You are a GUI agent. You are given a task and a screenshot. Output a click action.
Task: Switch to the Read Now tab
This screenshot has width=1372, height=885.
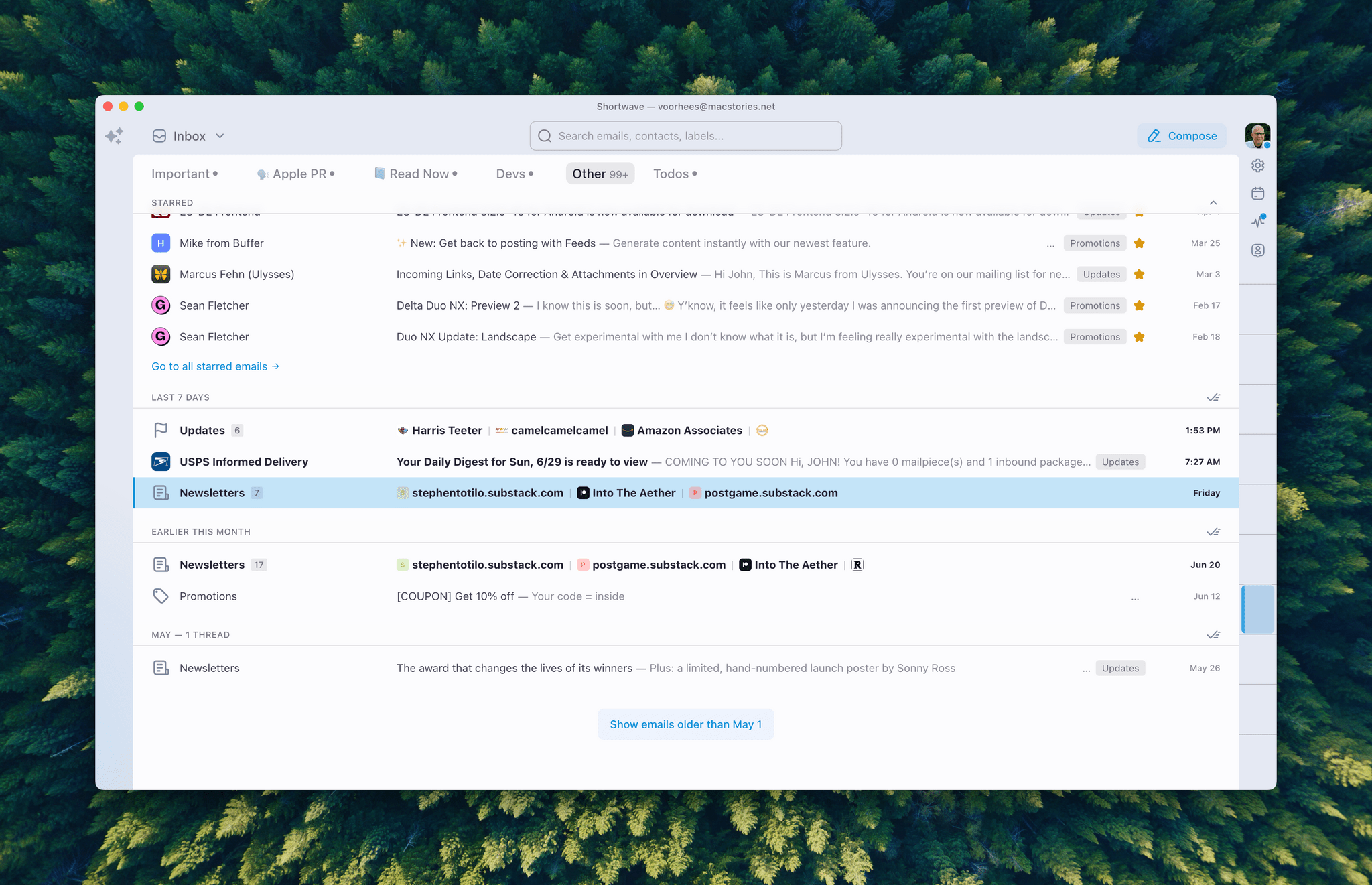tap(415, 174)
